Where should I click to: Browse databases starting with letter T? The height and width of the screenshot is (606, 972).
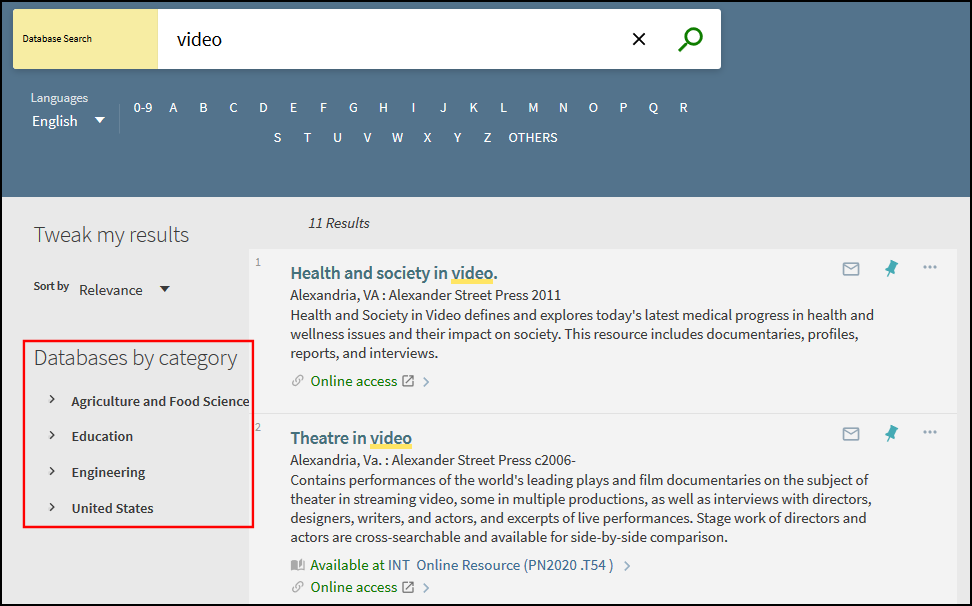[x=307, y=138]
